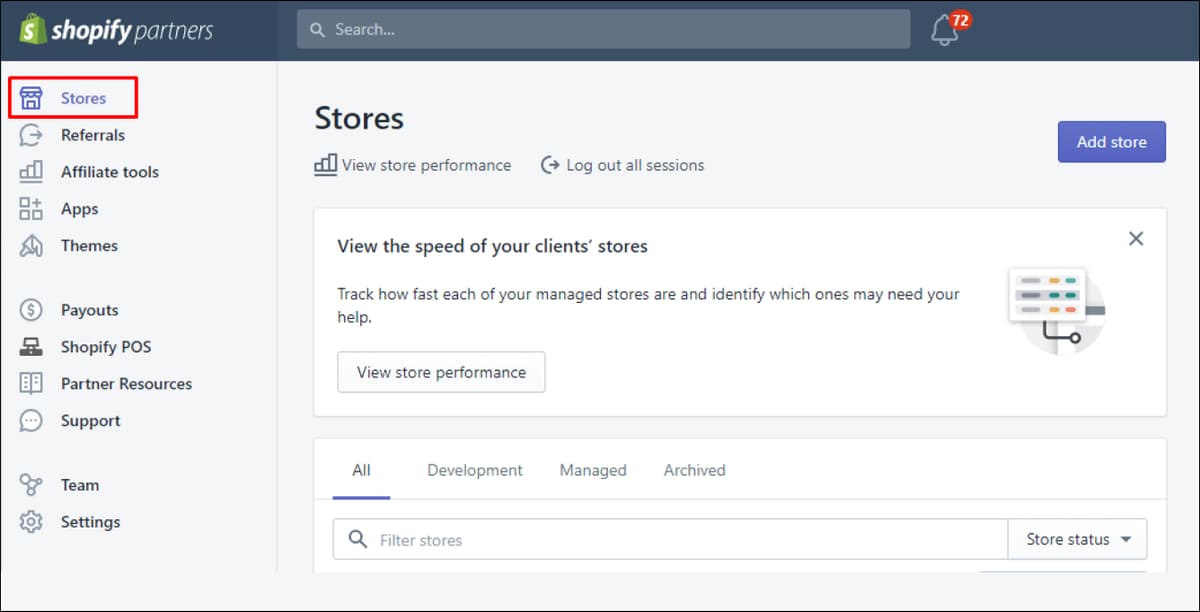This screenshot has width=1200, height=612.
Task: Open the Referrals menu item
Action: tap(93, 135)
